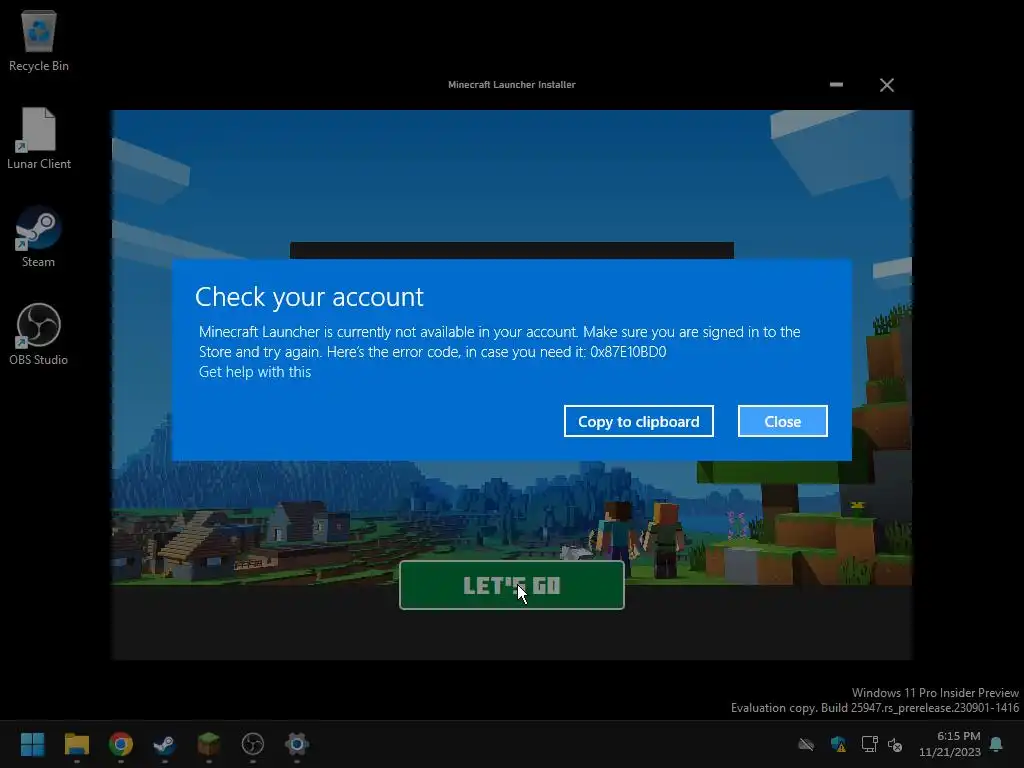Select the Lunar Client desktop shortcut

tap(39, 138)
